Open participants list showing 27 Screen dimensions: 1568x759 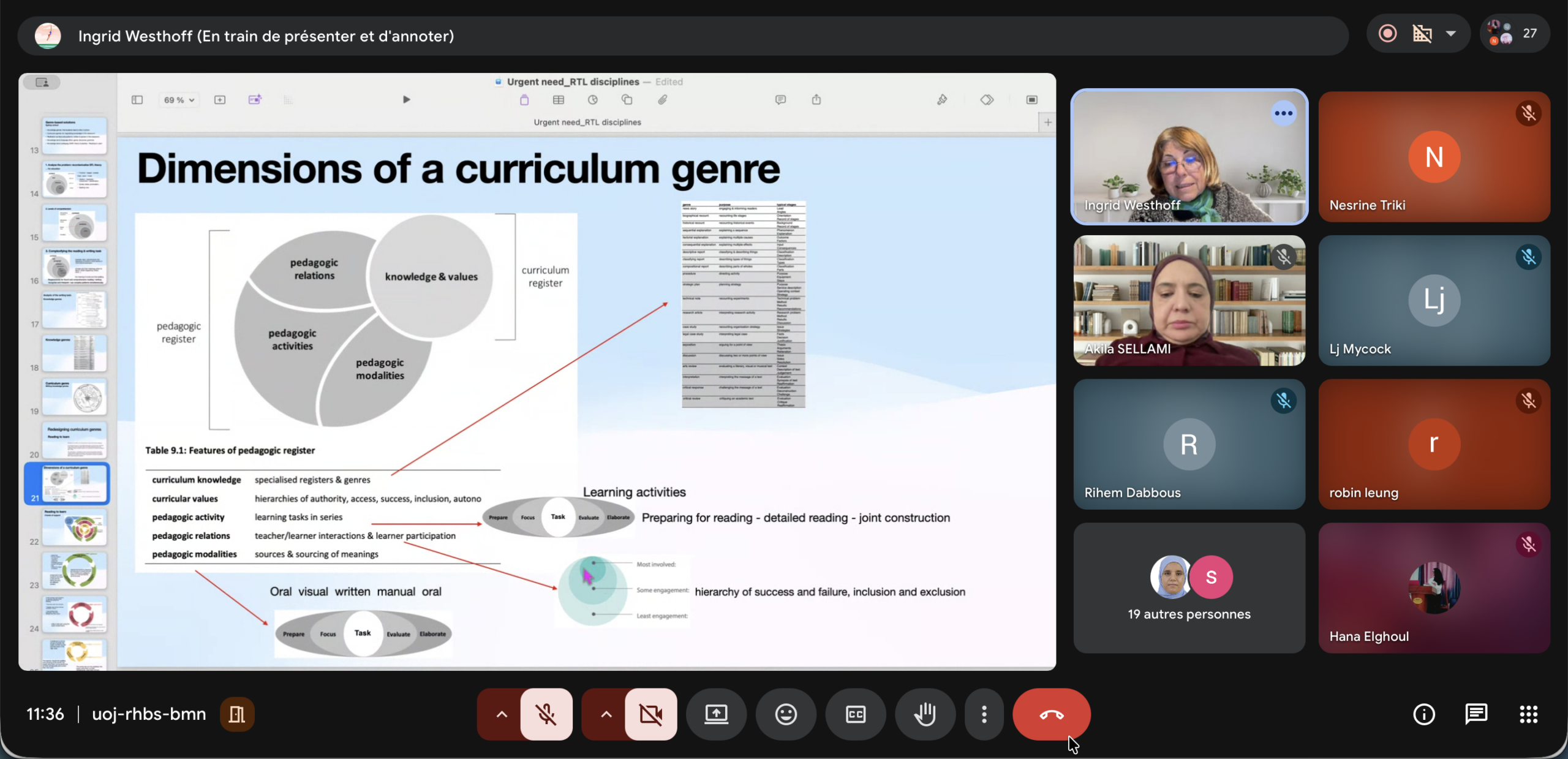[1515, 34]
